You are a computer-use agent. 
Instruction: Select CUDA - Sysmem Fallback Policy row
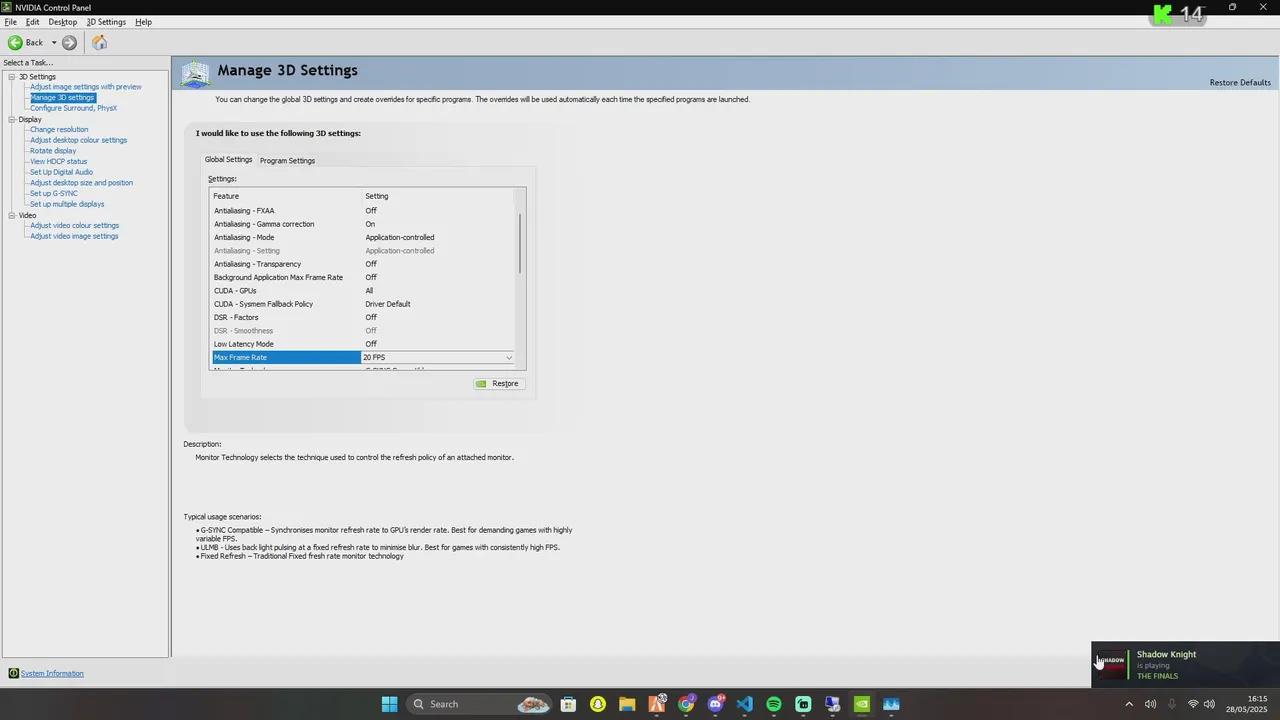coord(364,304)
